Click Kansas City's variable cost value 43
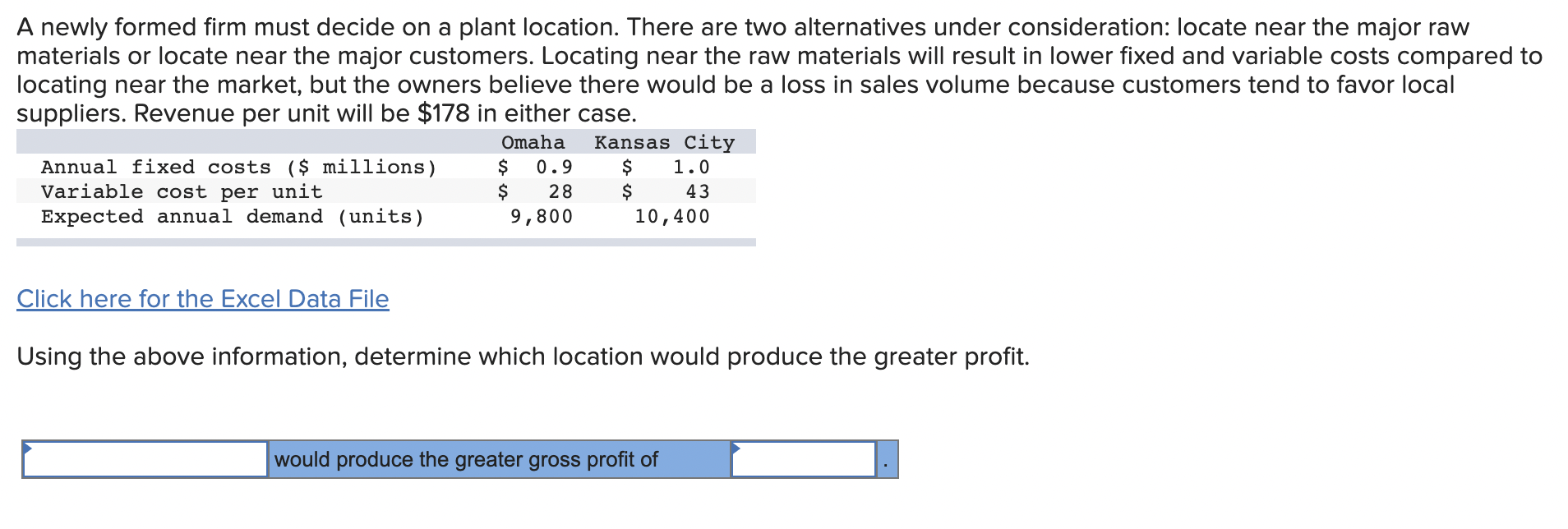Image resolution: width=1568 pixels, height=529 pixels. [x=698, y=192]
